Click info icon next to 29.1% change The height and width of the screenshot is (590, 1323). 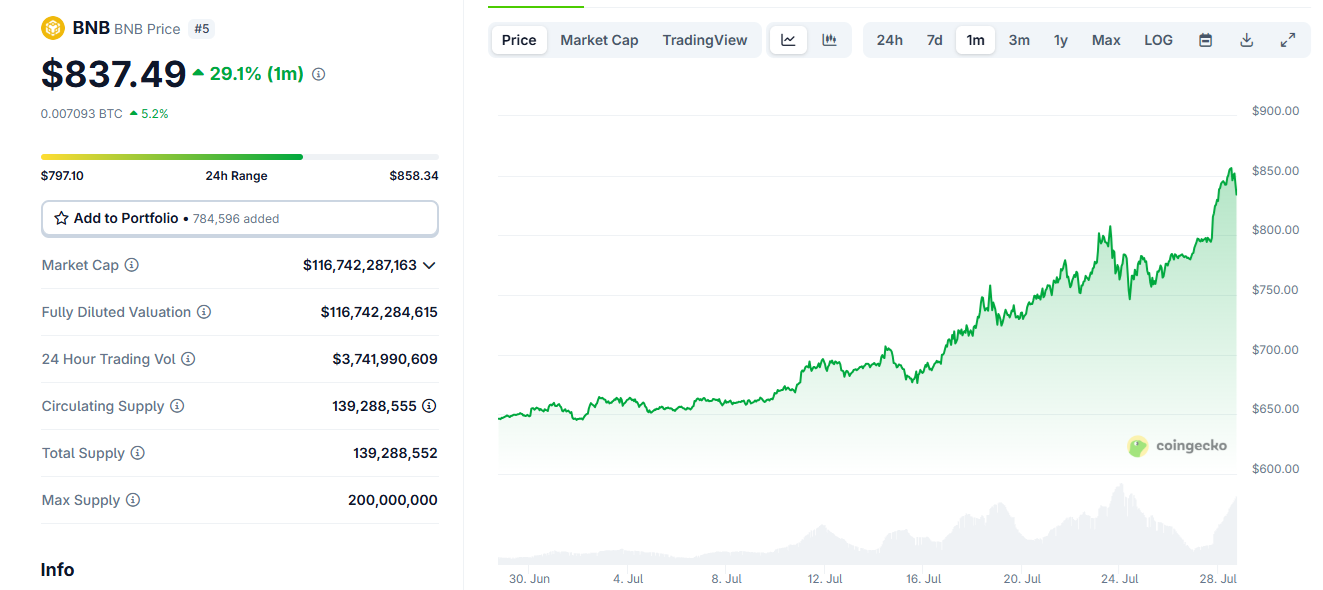[319, 74]
